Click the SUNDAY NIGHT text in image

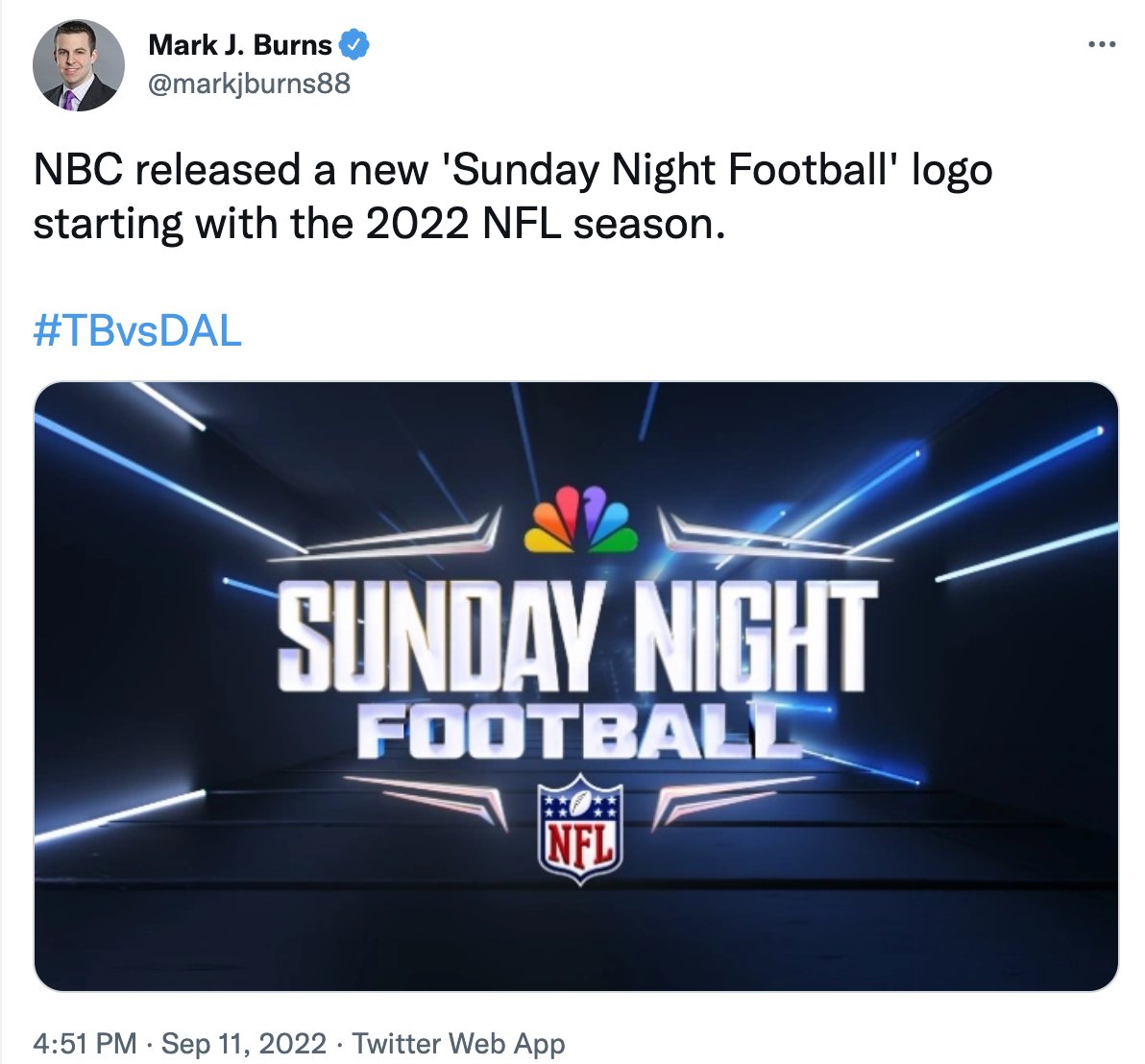coord(577,637)
